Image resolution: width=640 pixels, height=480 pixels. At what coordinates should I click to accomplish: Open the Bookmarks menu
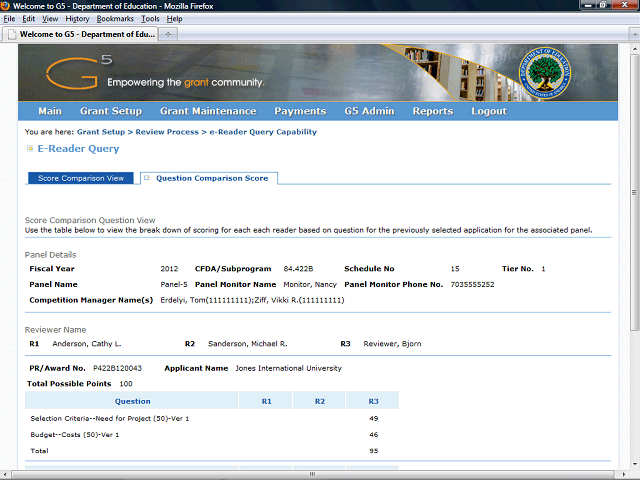click(115, 19)
